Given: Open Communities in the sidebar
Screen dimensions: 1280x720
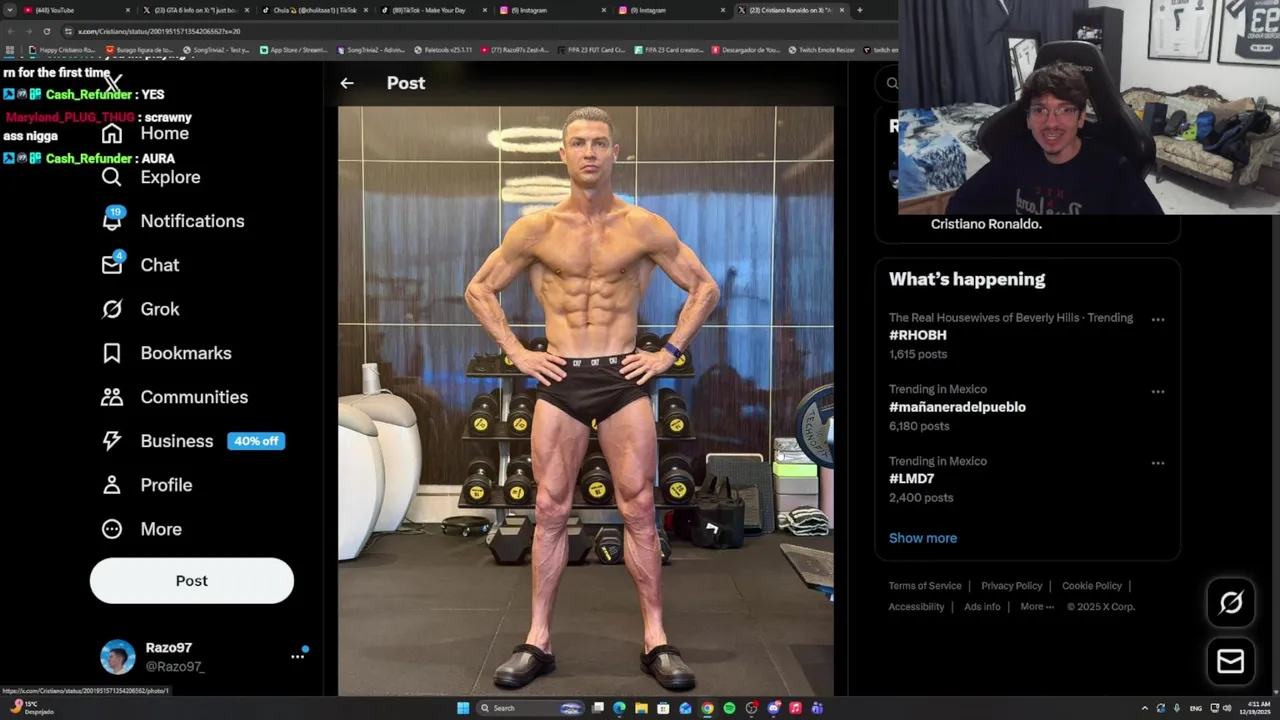Looking at the screenshot, I should [x=174, y=397].
